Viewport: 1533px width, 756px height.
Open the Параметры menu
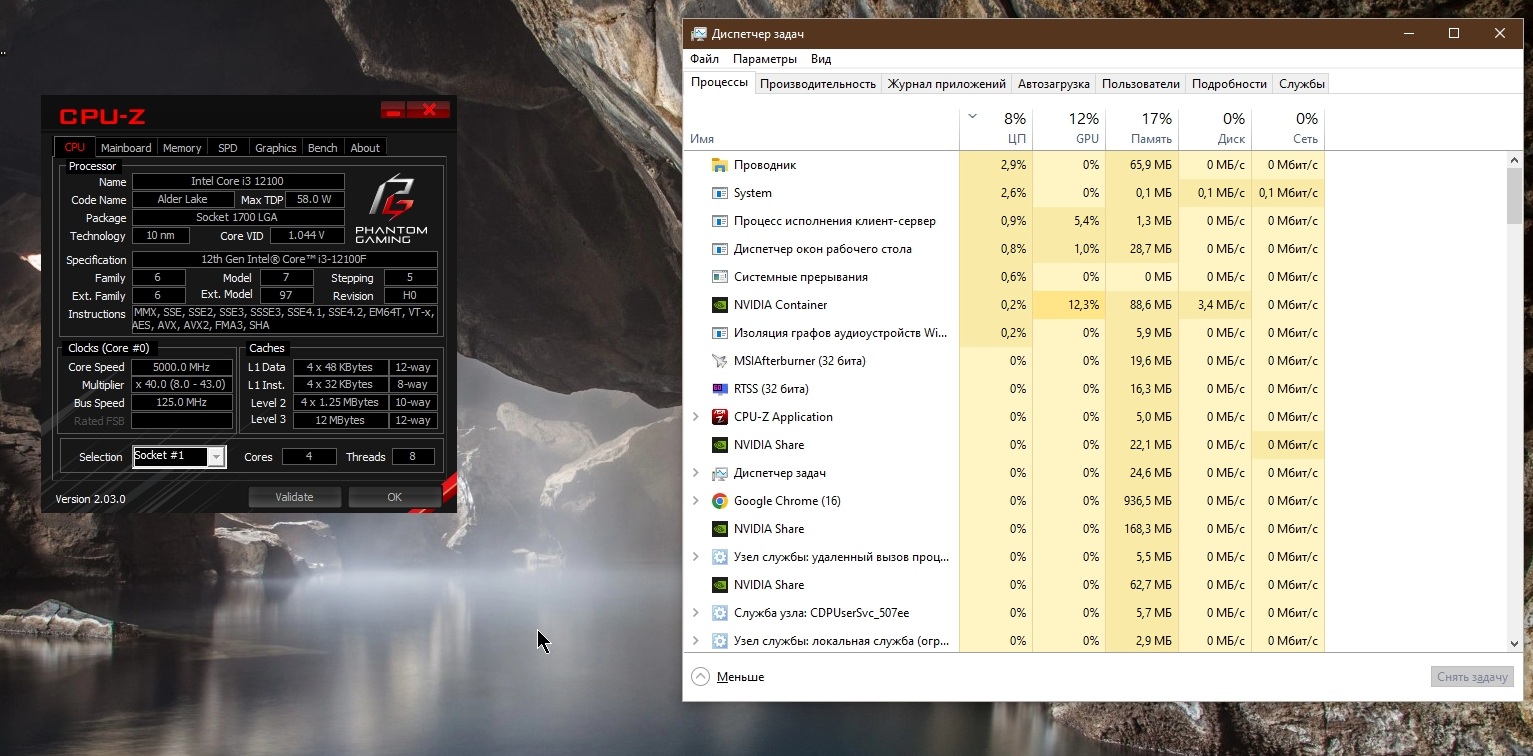(x=765, y=59)
